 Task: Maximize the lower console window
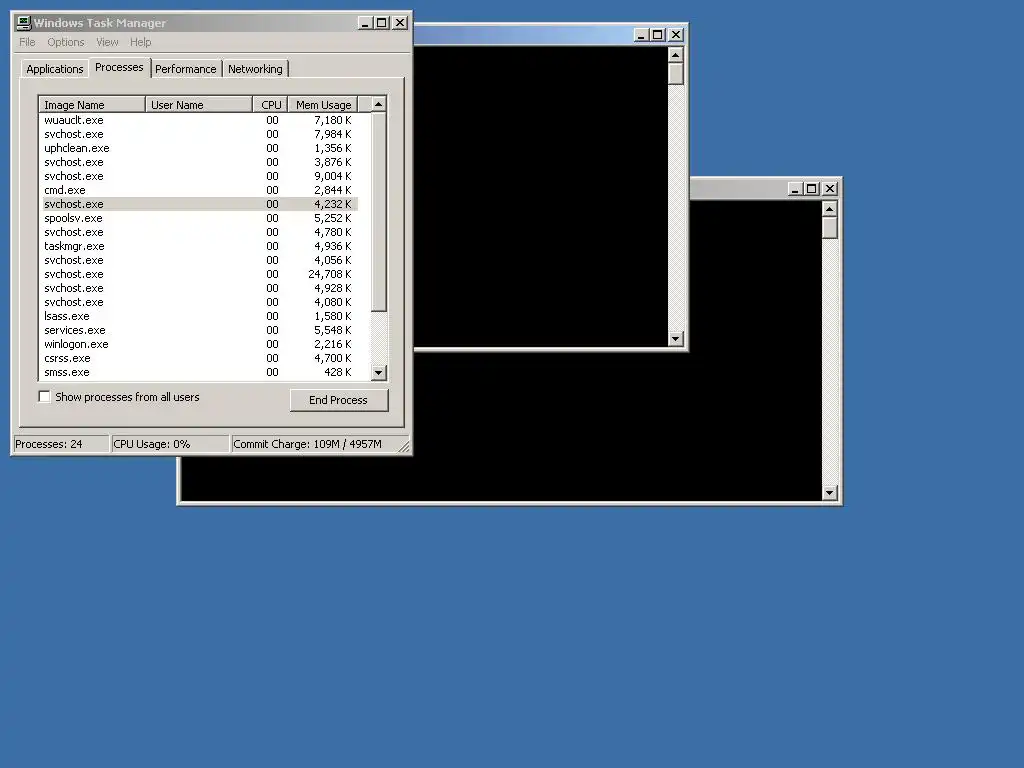812,189
